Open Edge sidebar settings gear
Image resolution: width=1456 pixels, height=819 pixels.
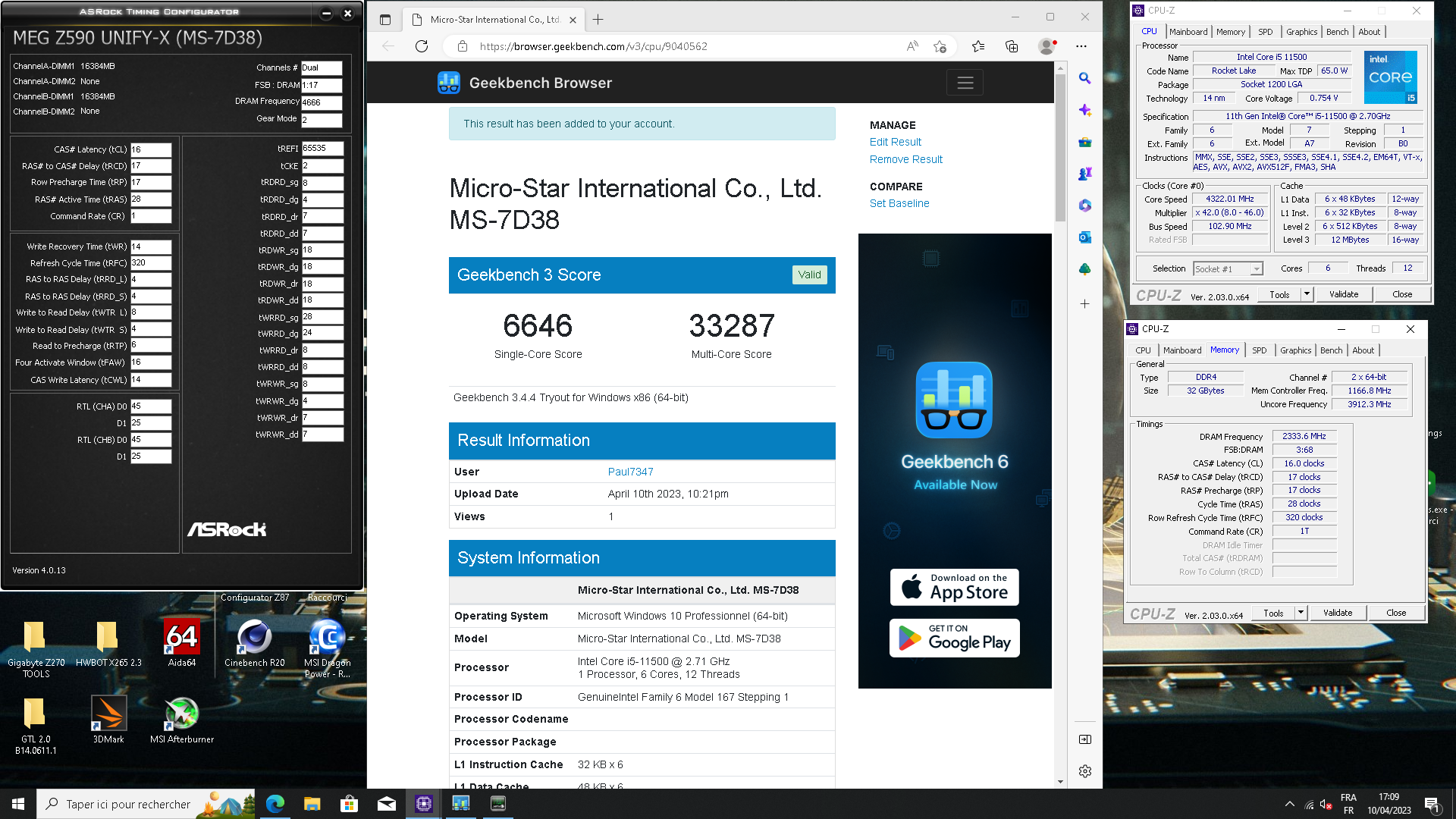pyautogui.click(x=1085, y=771)
